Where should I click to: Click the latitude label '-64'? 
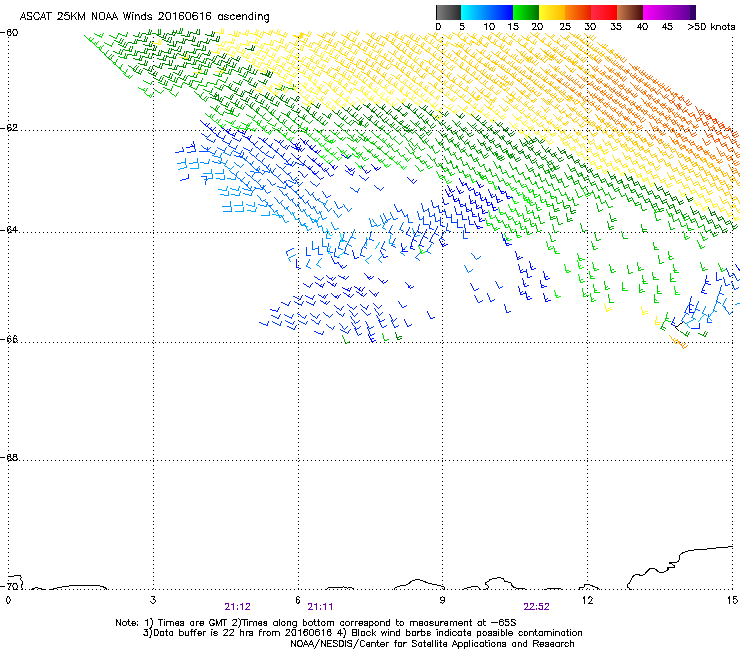[x=9, y=229]
